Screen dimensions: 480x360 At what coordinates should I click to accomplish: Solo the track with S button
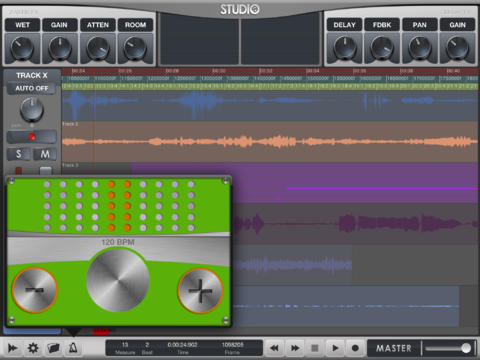[x=19, y=154]
